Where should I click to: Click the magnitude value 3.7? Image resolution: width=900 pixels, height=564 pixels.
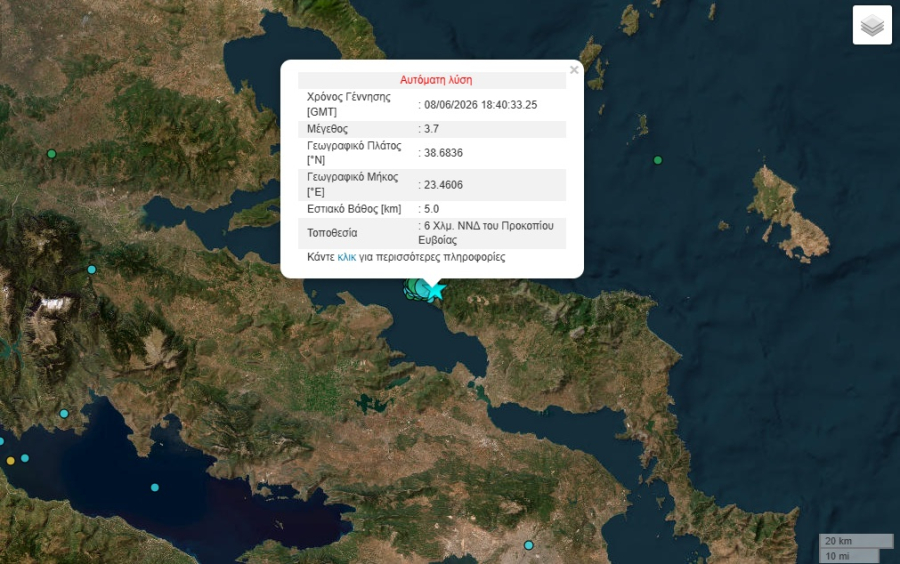coord(431,129)
